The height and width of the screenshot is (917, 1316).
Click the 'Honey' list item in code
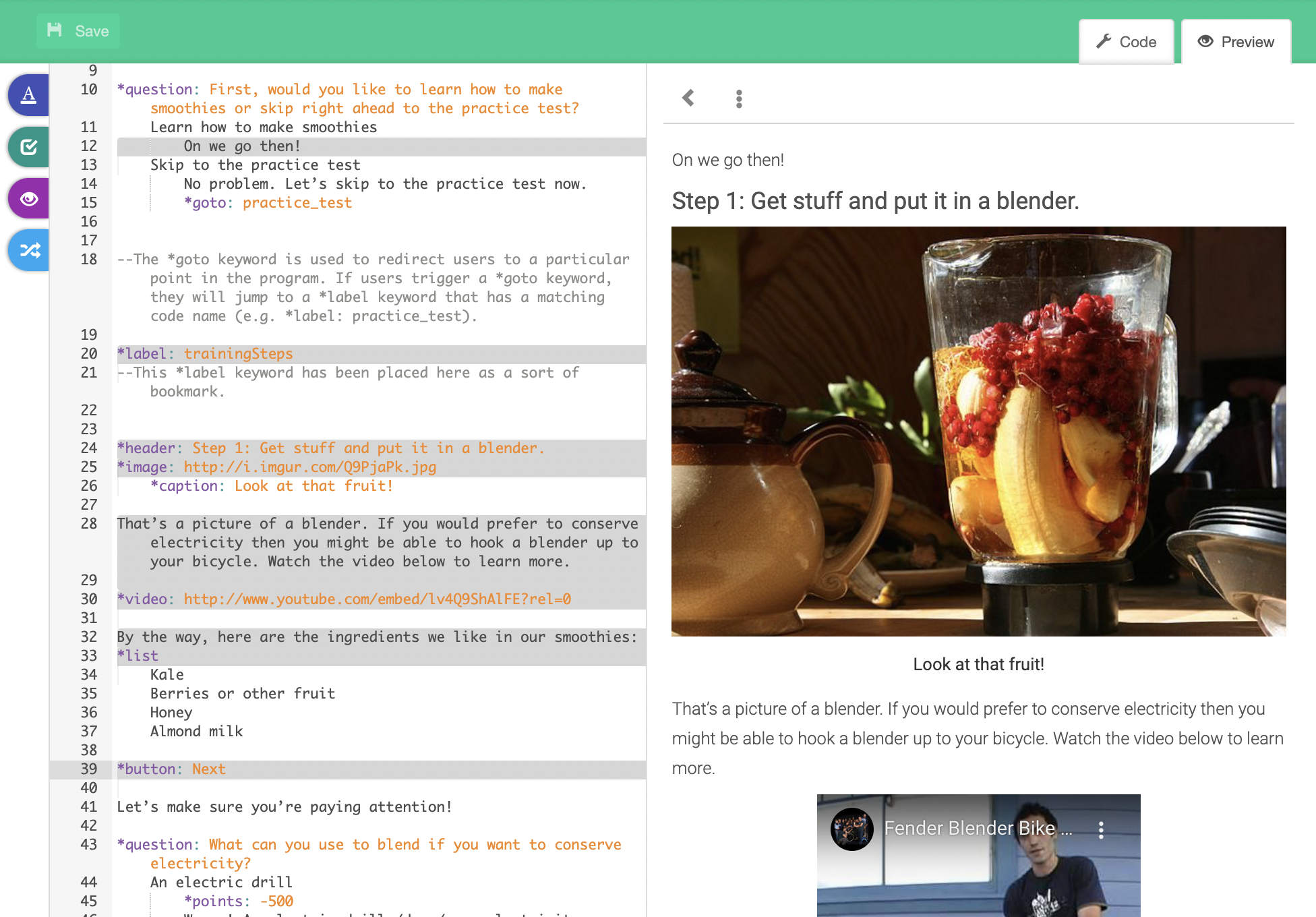pyautogui.click(x=171, y=713)
